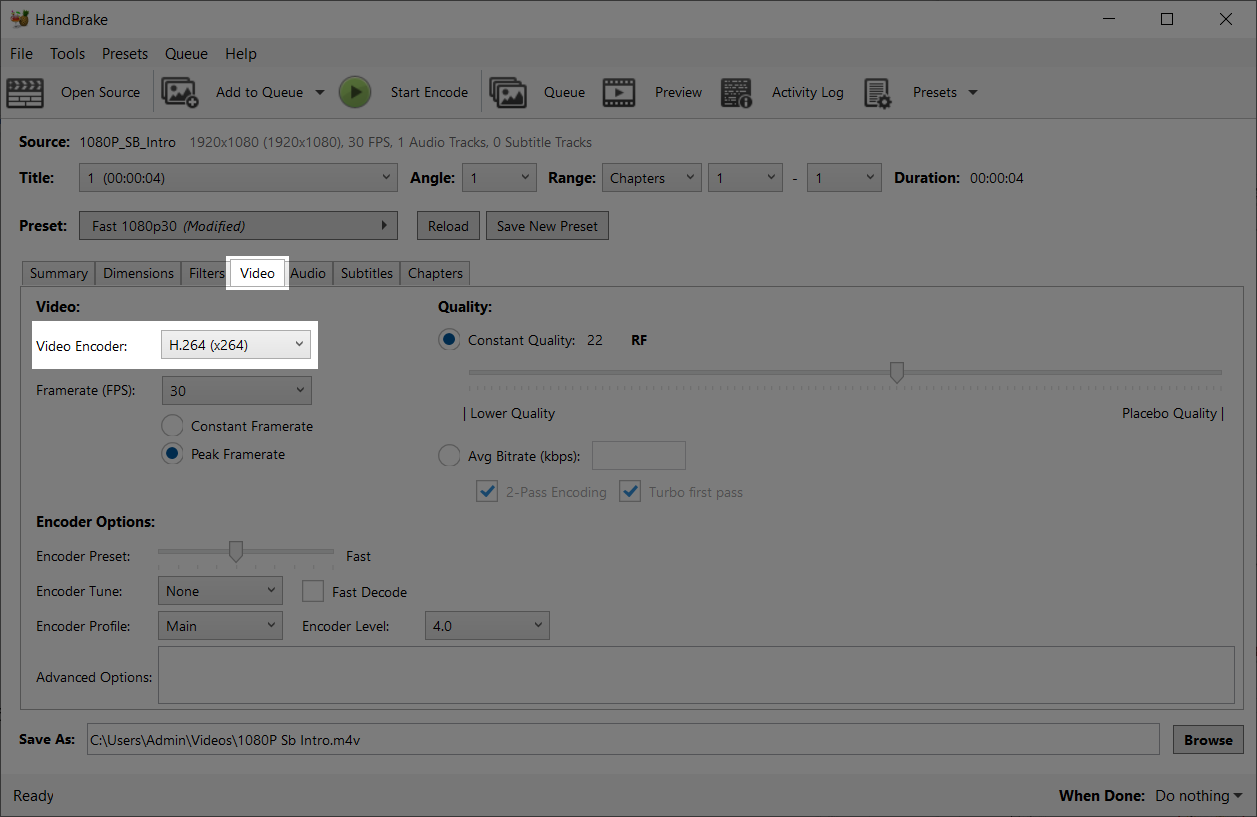This screenshot has width=1257, height=817.
Task: Open the Activity Log icon
Action: [737, 92]
